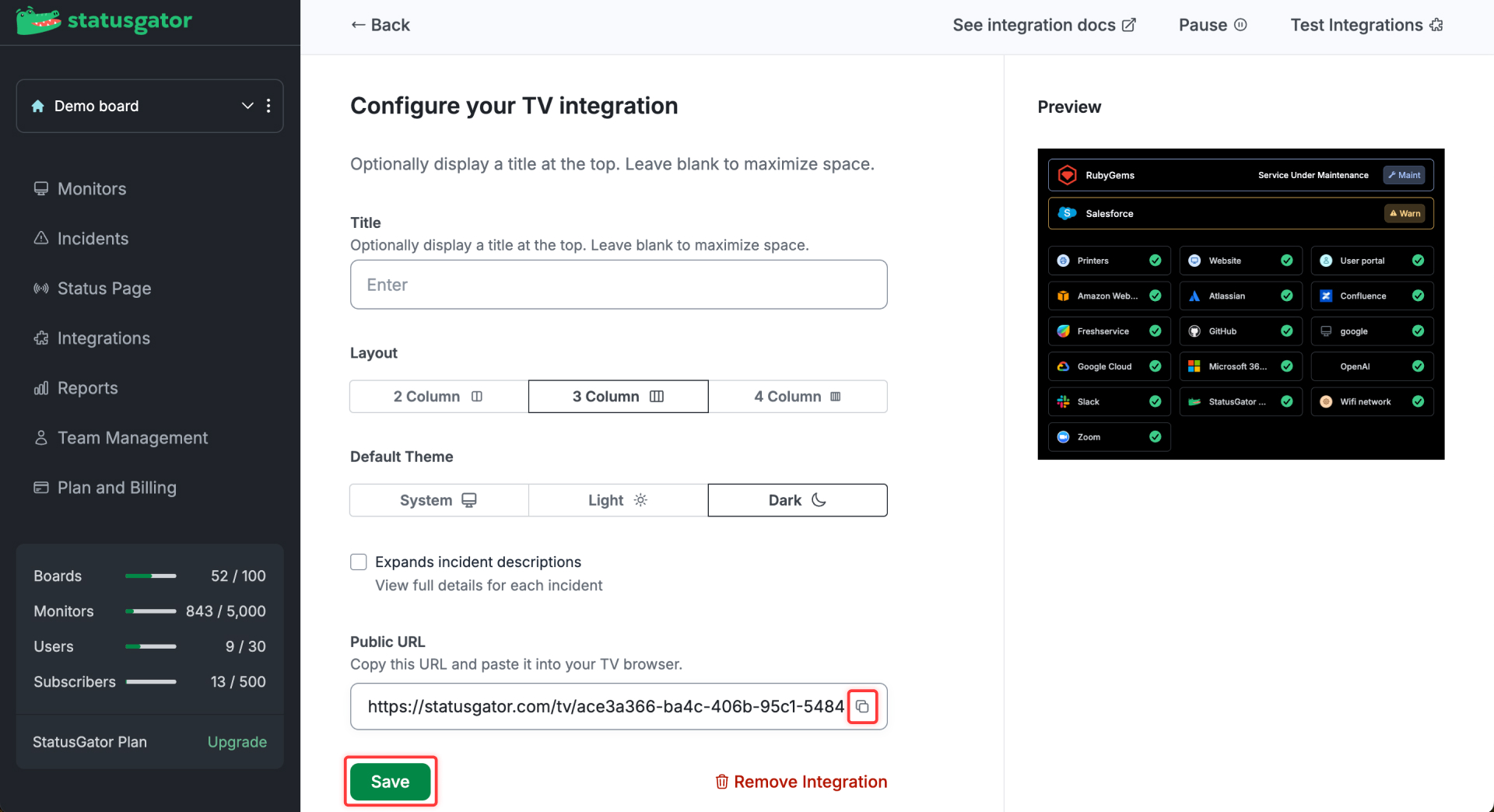Open See integration docs link
The height and width of the screenshot is (812, 1494).
(1044, 25)
